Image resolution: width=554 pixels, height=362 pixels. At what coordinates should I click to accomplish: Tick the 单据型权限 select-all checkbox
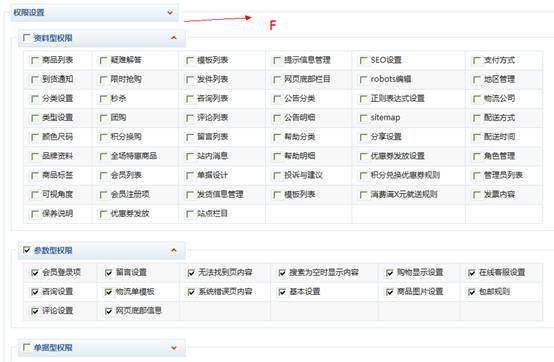tap(26, 348)
